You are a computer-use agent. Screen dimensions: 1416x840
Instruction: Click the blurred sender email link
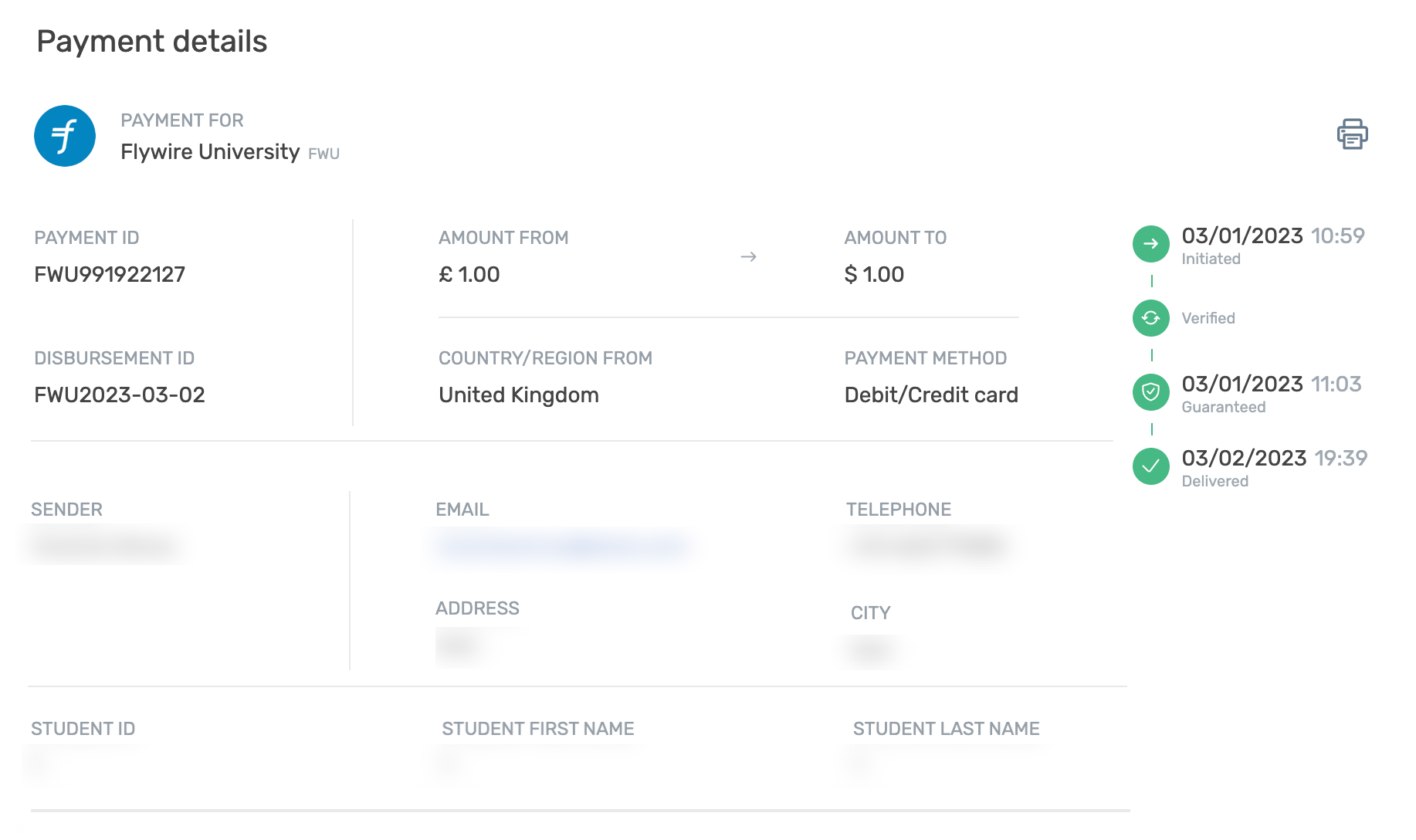pyautogui.click(x=562, y=547)
